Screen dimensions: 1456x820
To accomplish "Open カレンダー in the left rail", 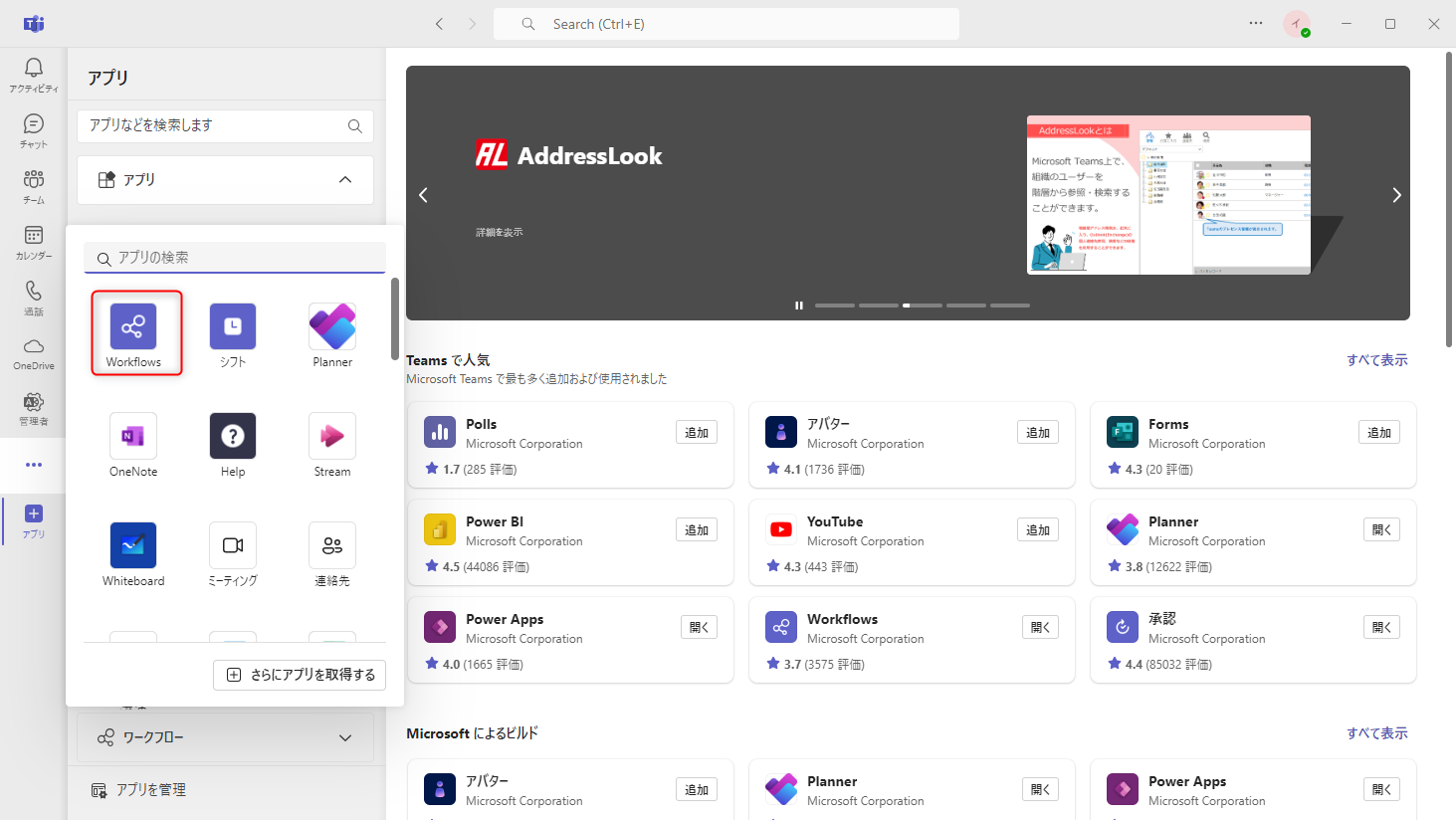I will (34, 242).
